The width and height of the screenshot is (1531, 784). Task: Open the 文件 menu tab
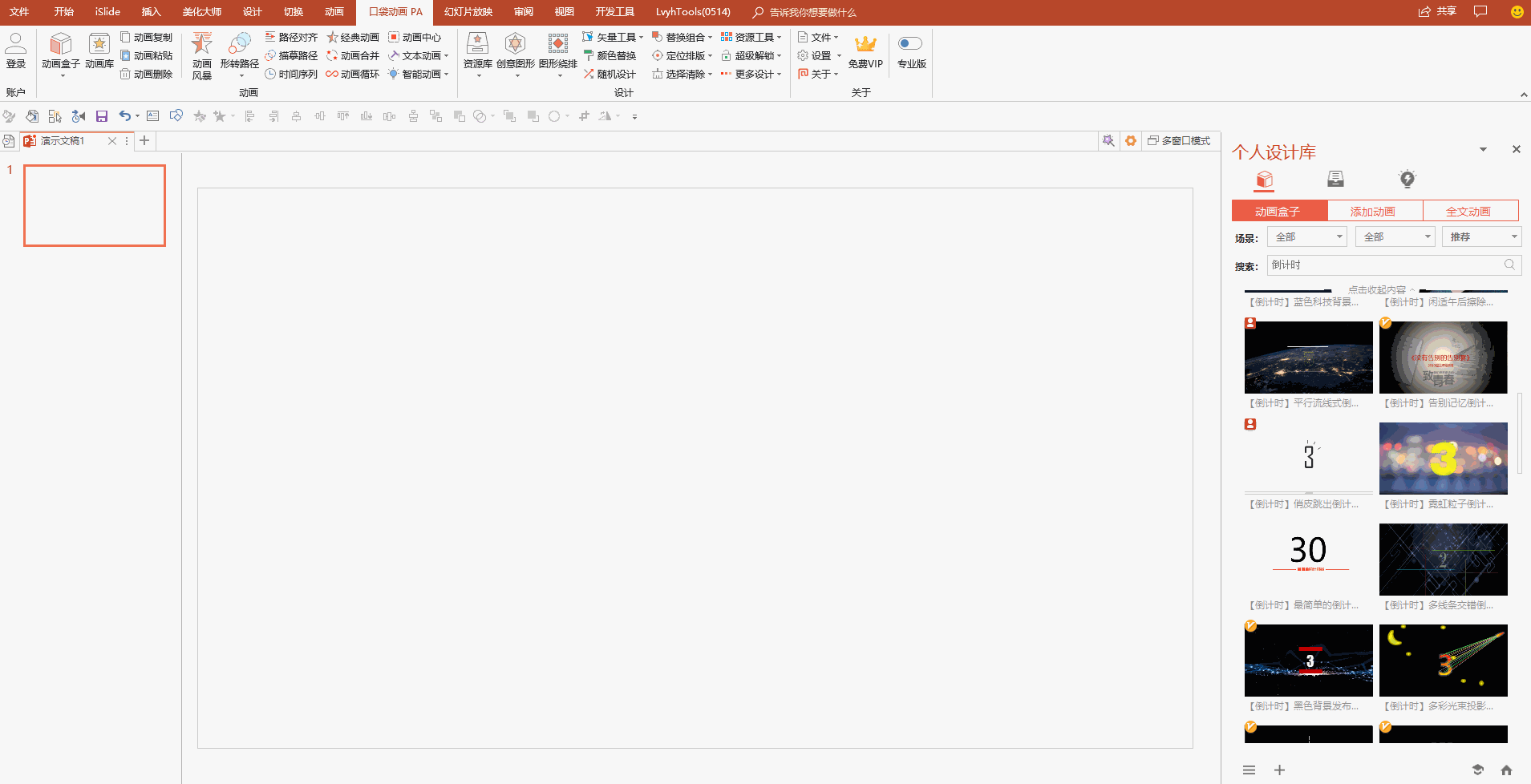[x=19, y=12]
